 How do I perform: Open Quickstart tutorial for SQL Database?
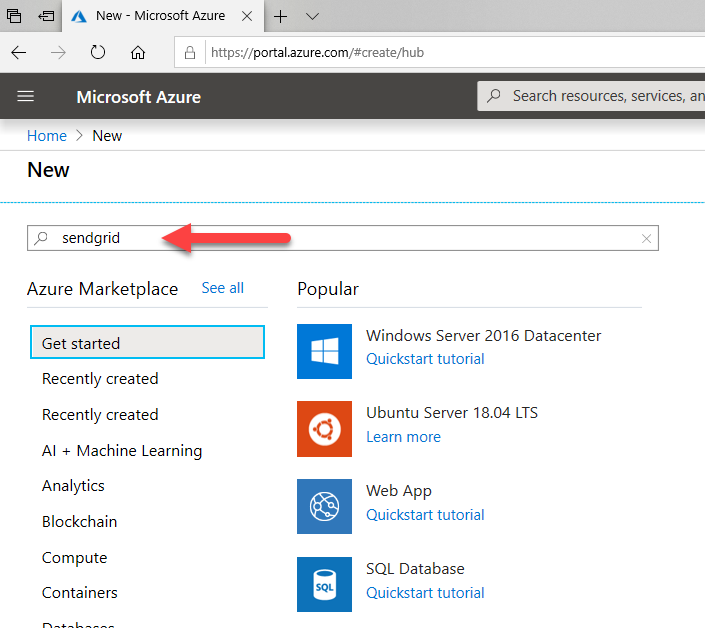coord(425,592)
